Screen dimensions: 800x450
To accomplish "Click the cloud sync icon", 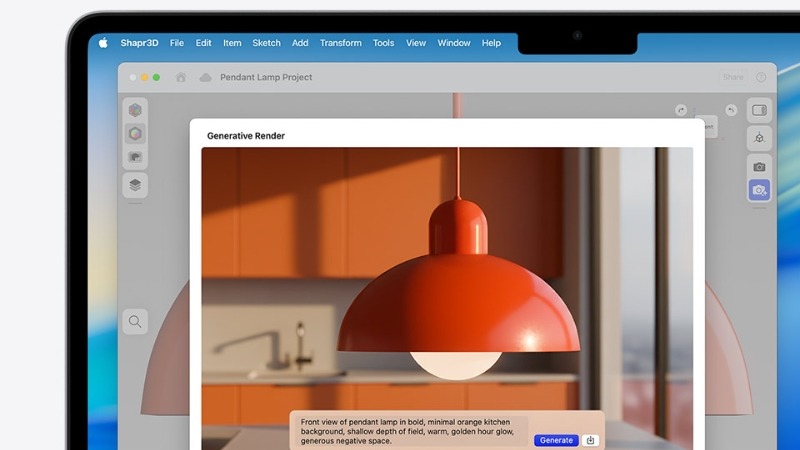I will 205,77.
